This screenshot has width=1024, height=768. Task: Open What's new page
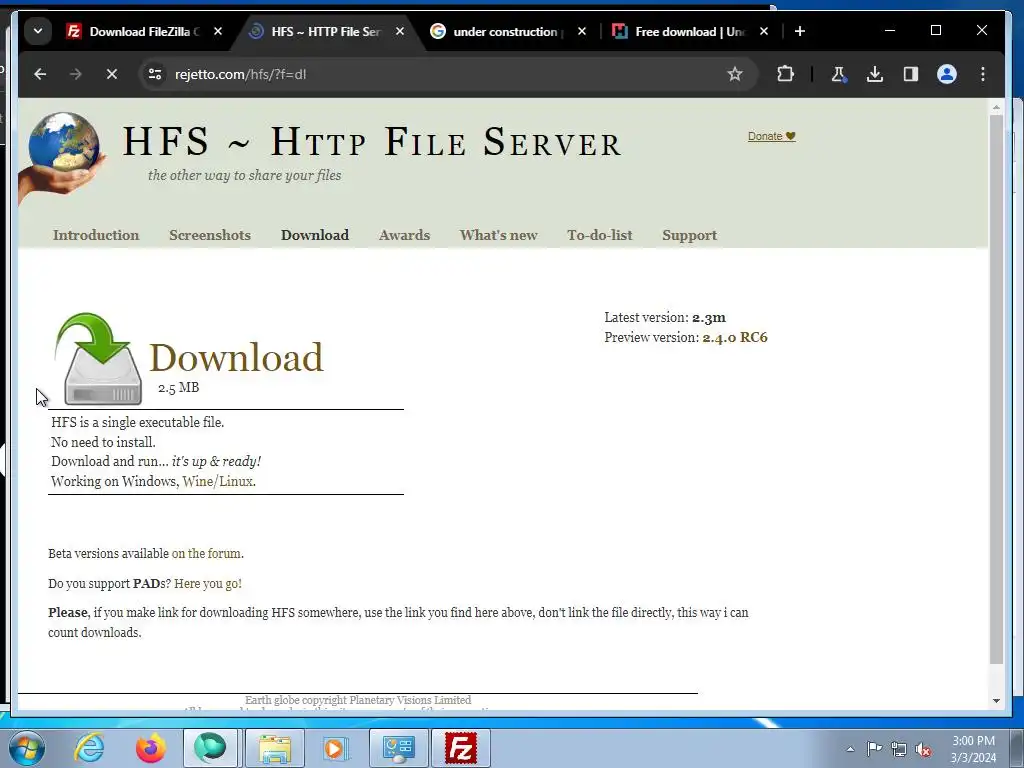click(498, 235)
